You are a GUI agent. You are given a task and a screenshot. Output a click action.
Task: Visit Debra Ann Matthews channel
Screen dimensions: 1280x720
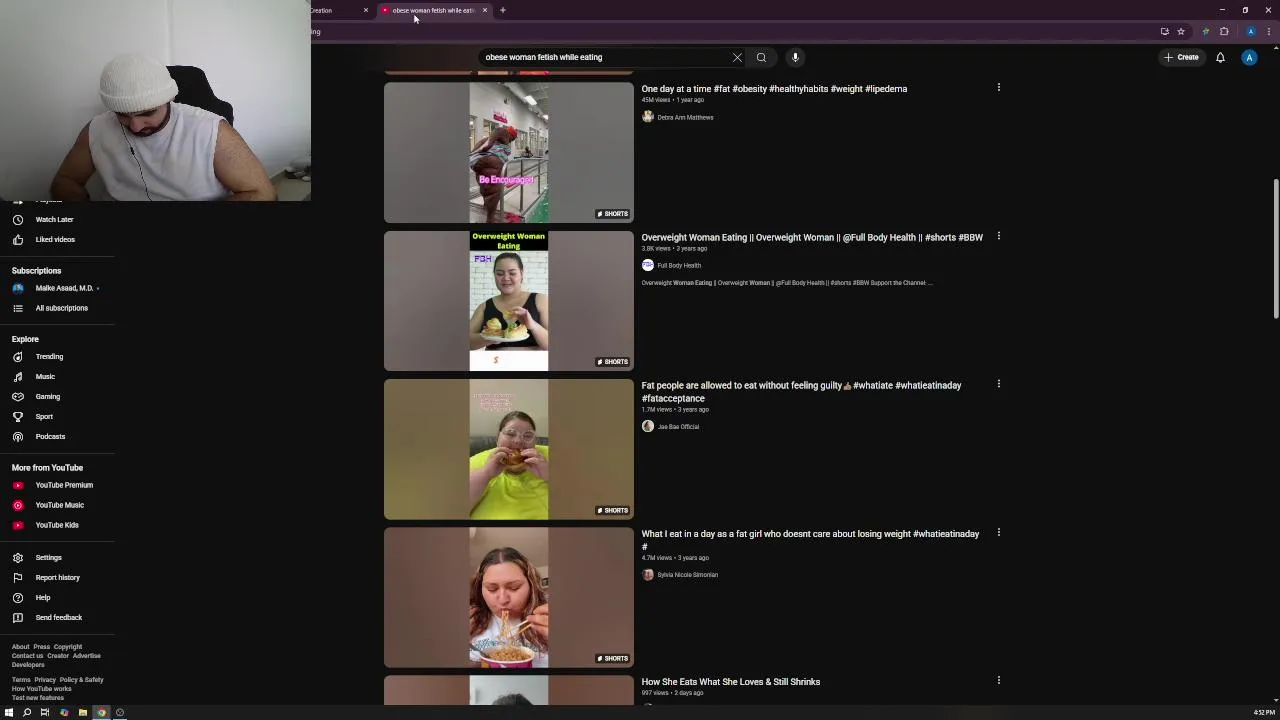pos(685,118)
